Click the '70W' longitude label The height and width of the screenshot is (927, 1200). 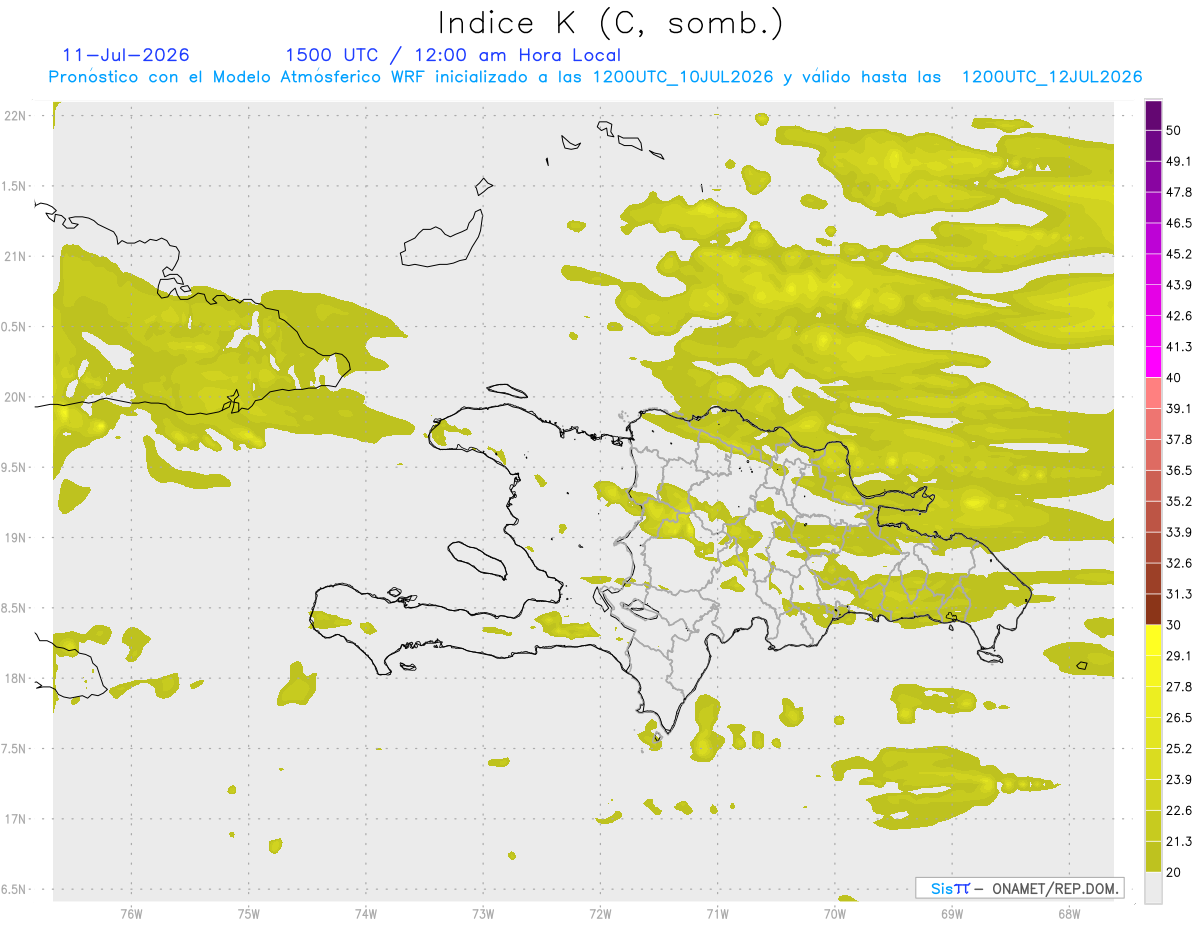point(834,914)
